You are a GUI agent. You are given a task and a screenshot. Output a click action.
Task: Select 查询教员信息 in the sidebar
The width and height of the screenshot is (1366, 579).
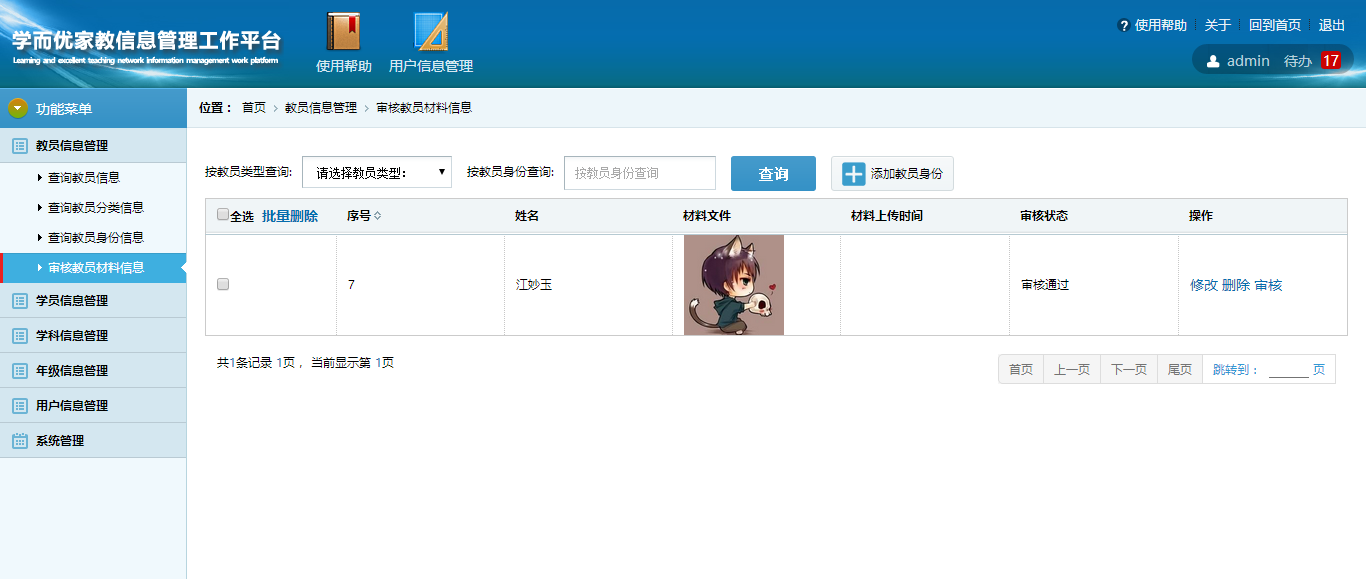[x=84, y=178]
